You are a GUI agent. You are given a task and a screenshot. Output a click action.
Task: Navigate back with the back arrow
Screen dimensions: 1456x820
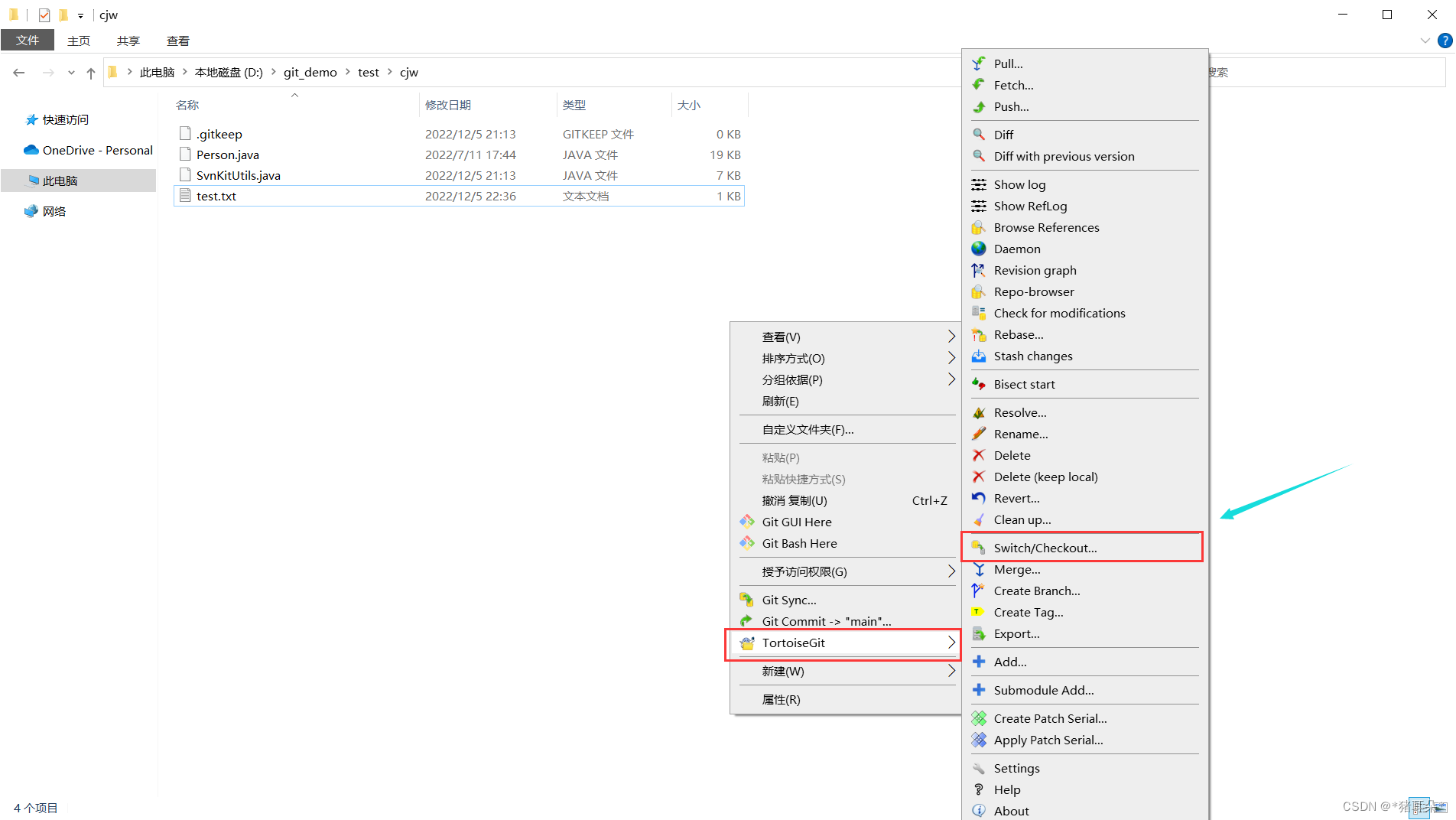[x=19, y=73]
